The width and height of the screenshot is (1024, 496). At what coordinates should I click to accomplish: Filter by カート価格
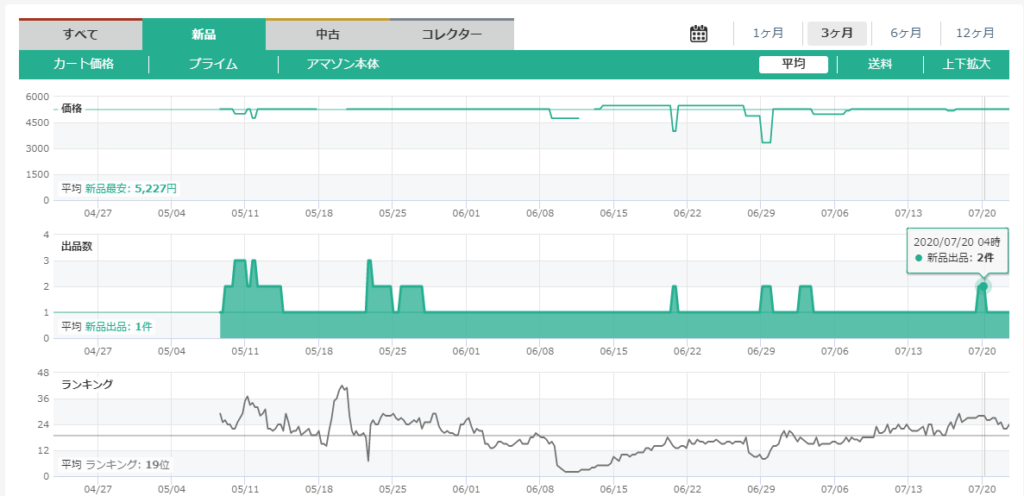point(84,64)
